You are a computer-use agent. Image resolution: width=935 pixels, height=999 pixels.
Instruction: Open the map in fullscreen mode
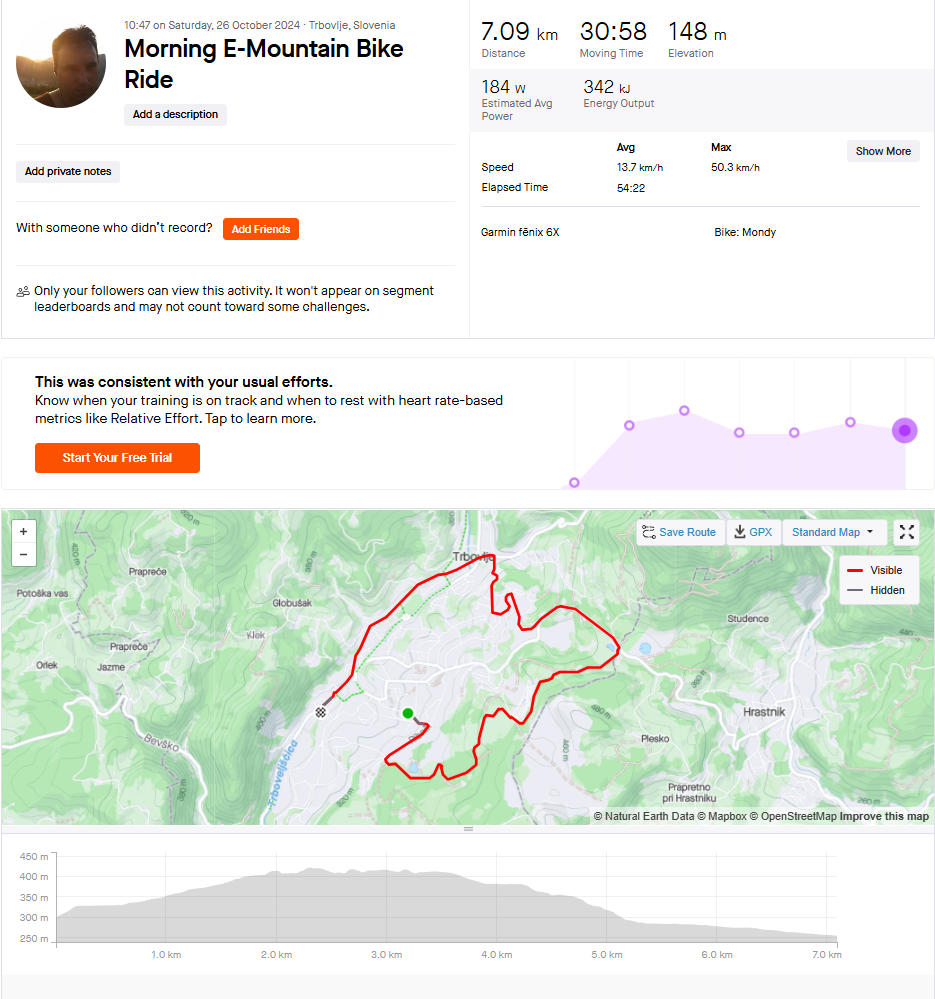(x=907, y=532)
